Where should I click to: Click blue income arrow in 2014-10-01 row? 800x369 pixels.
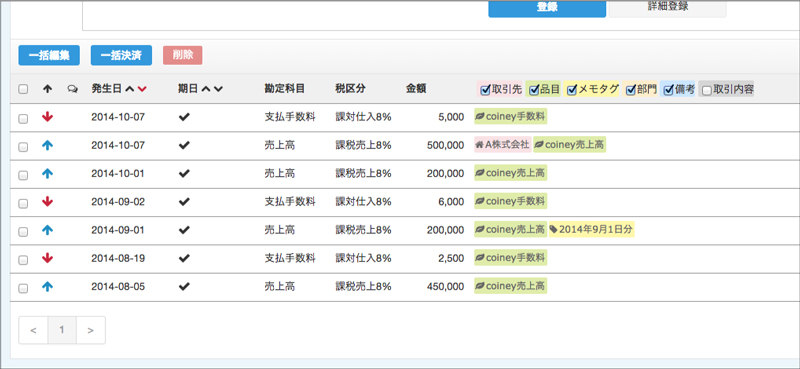47,174
